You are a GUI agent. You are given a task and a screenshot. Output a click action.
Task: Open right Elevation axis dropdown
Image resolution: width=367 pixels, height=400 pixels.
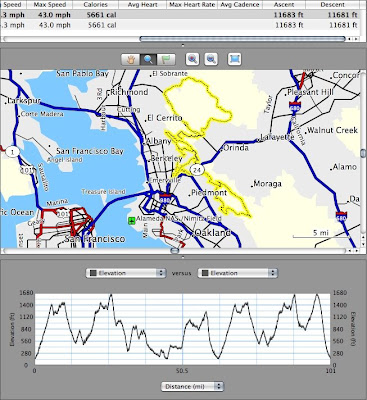(x=237, y=273)
